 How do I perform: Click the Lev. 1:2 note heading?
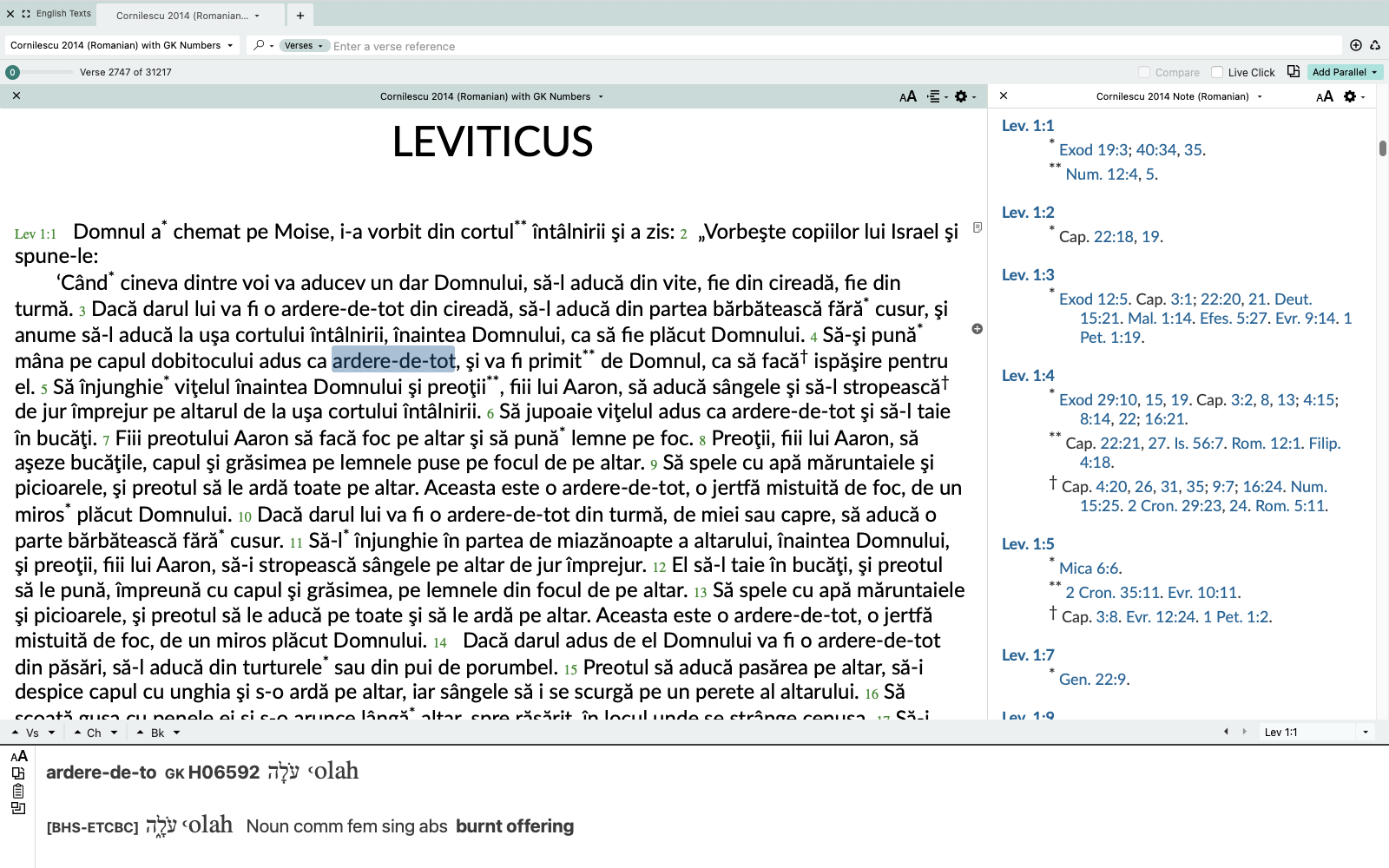coord(1028,213)
